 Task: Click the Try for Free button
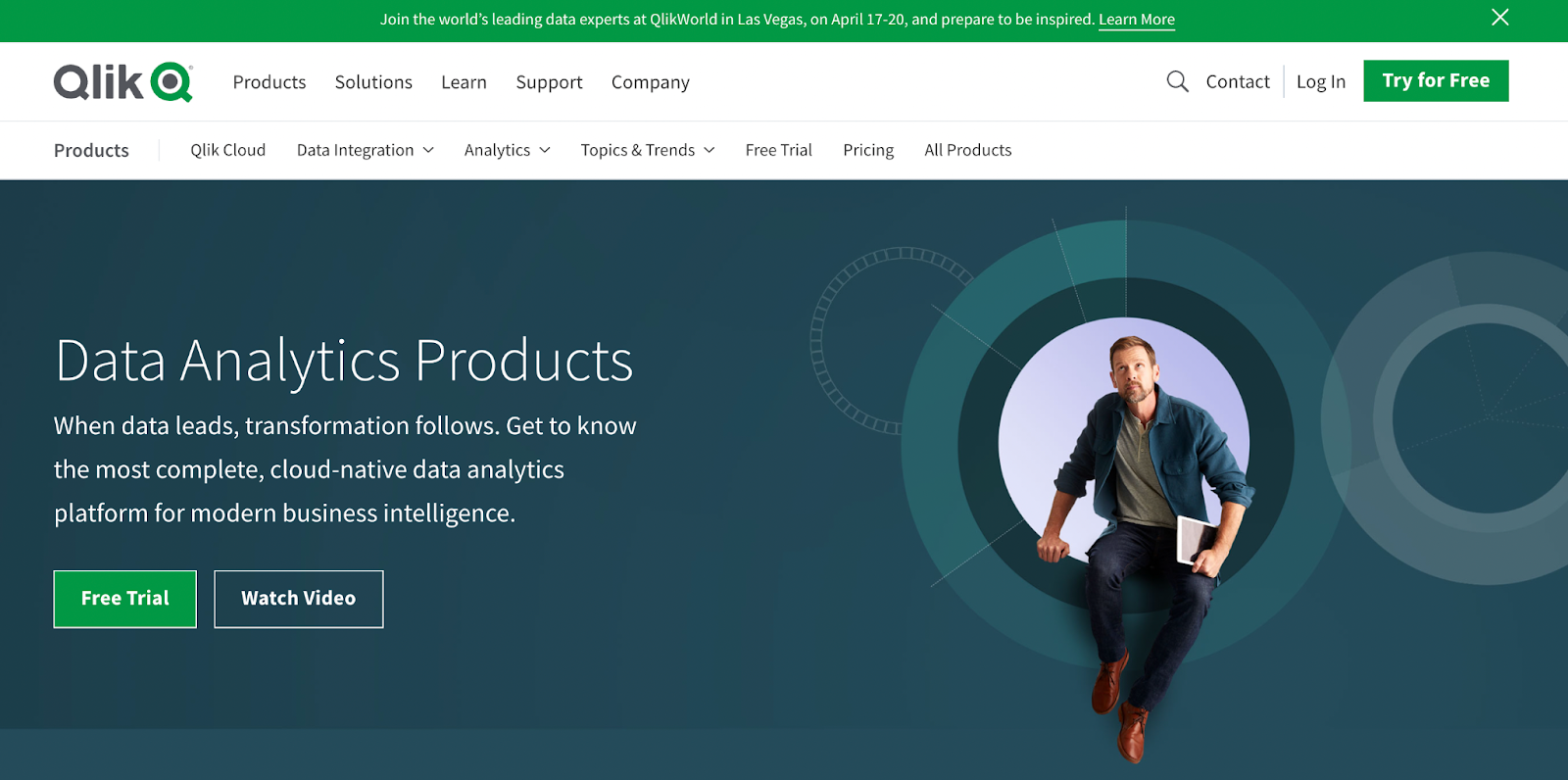1436,80
